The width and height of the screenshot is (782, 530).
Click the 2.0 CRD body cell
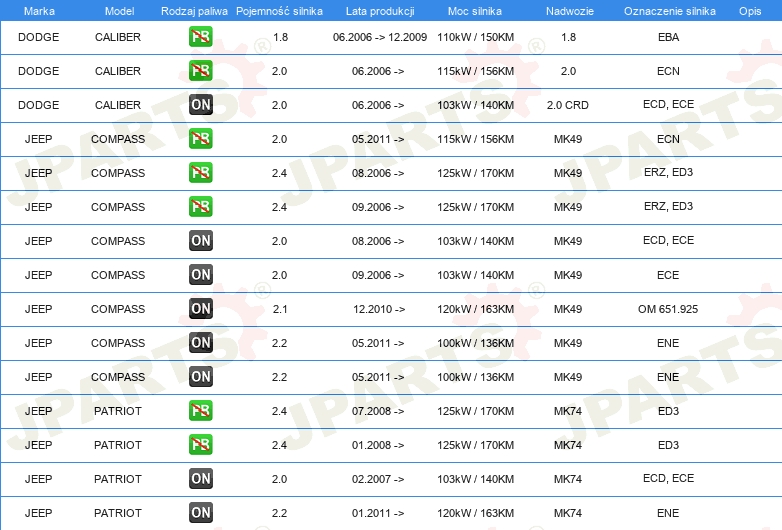pos(567,105)
